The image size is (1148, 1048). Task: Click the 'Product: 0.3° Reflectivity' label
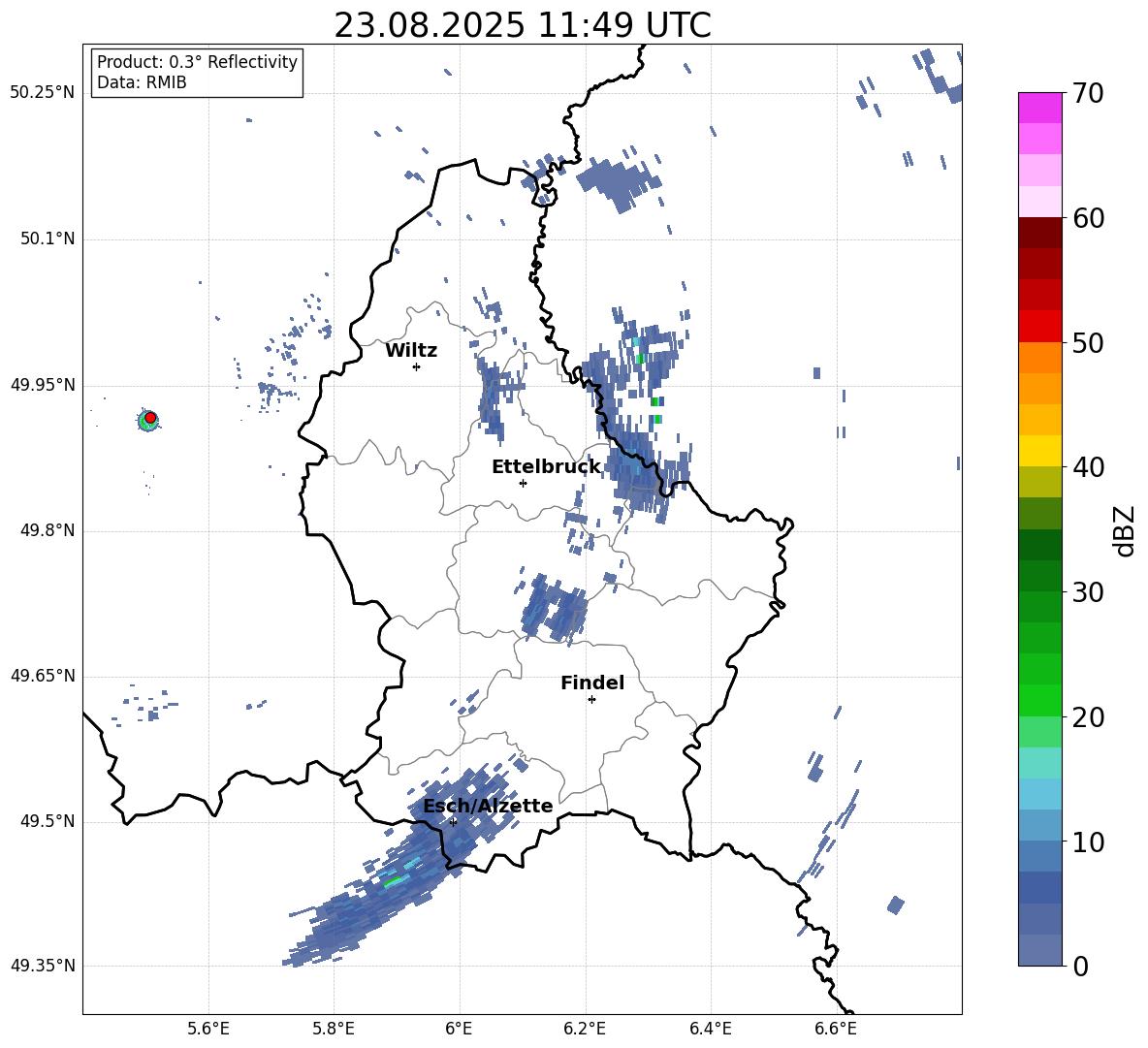[197, 62]
